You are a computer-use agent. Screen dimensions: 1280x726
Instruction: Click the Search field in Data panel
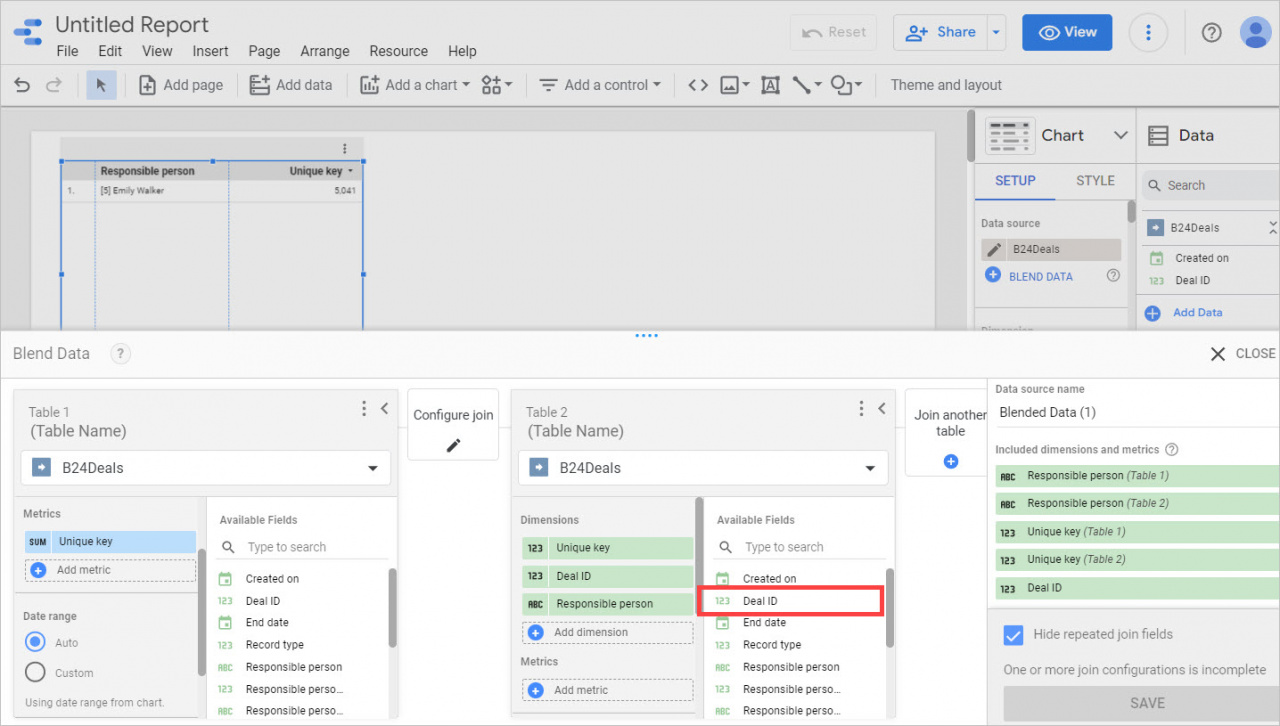point(1210,185)
